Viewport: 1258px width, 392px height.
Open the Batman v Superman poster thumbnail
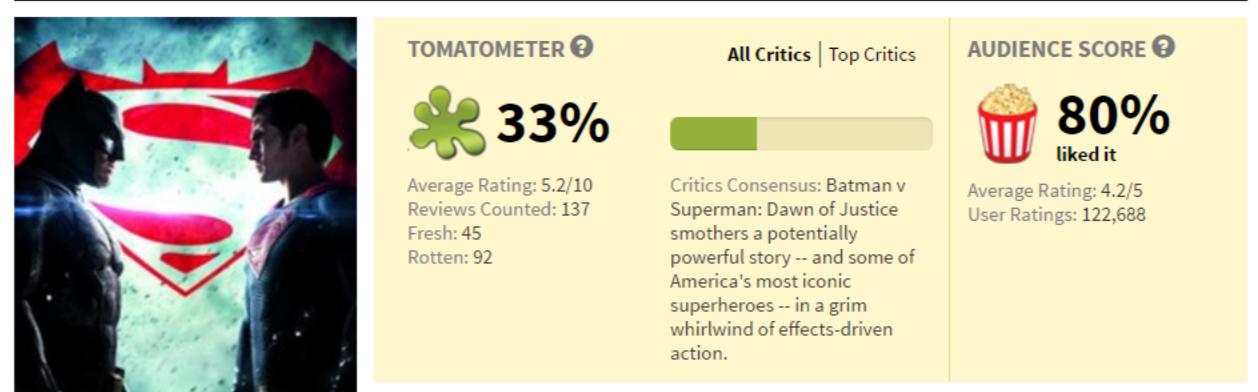point(185,204)
